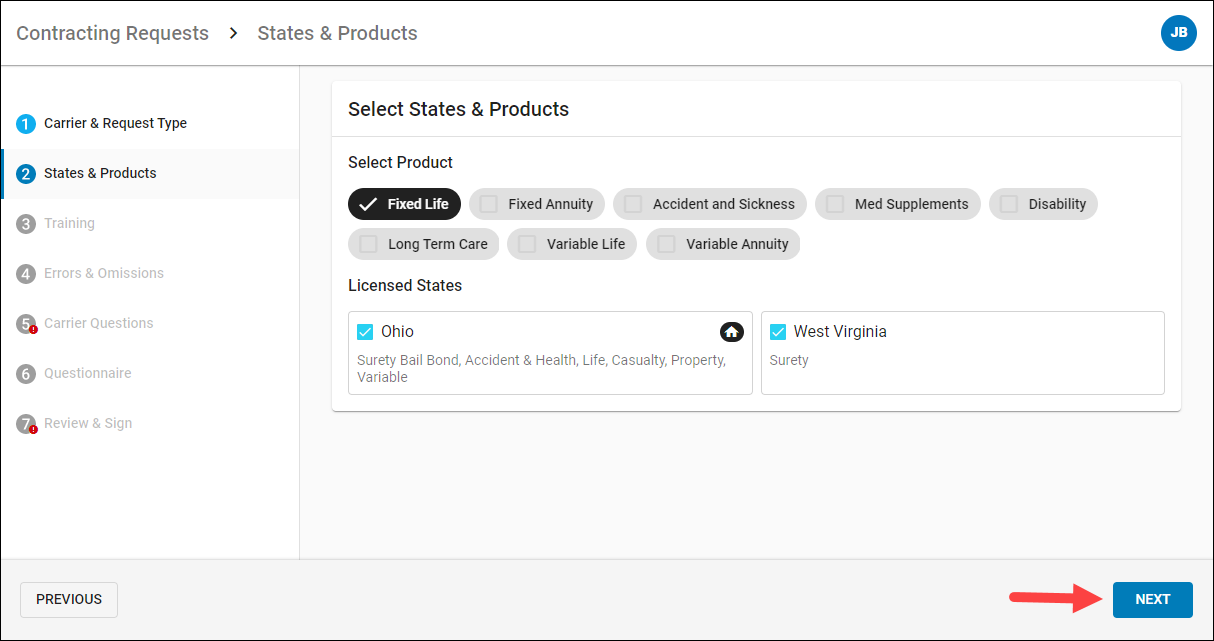Click the PREVIOUS button
The height and width of the screenshot is (641, 1214).
click(69, 600)
